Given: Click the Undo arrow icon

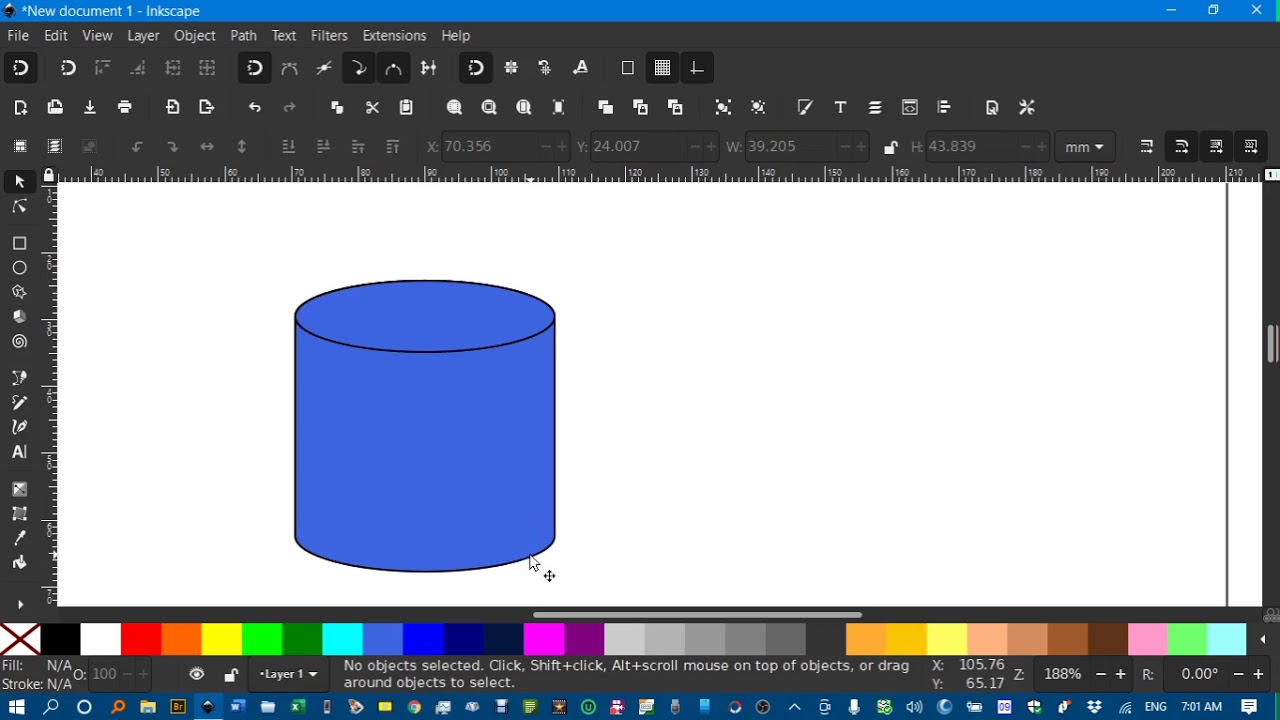Looking at the screenshot, I should point(255,108).
